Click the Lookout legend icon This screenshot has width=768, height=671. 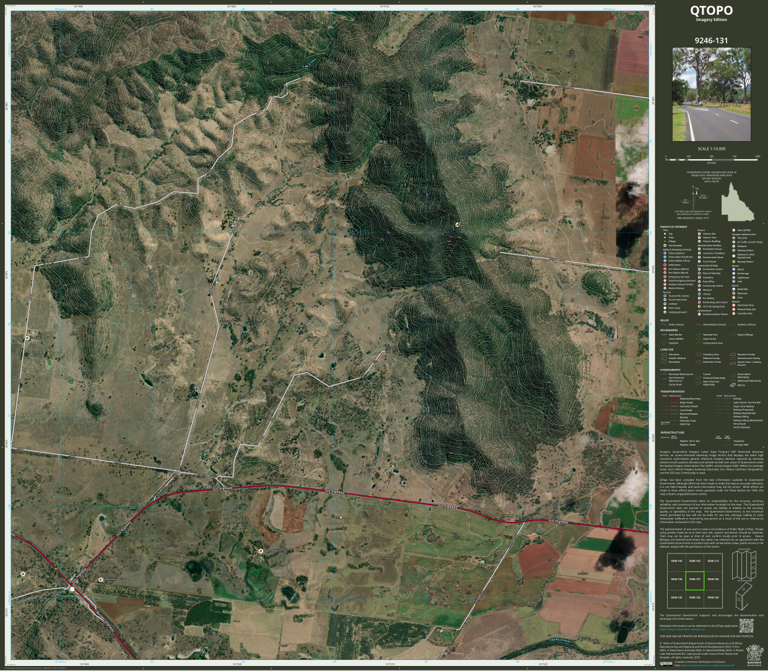coord(665,304)
